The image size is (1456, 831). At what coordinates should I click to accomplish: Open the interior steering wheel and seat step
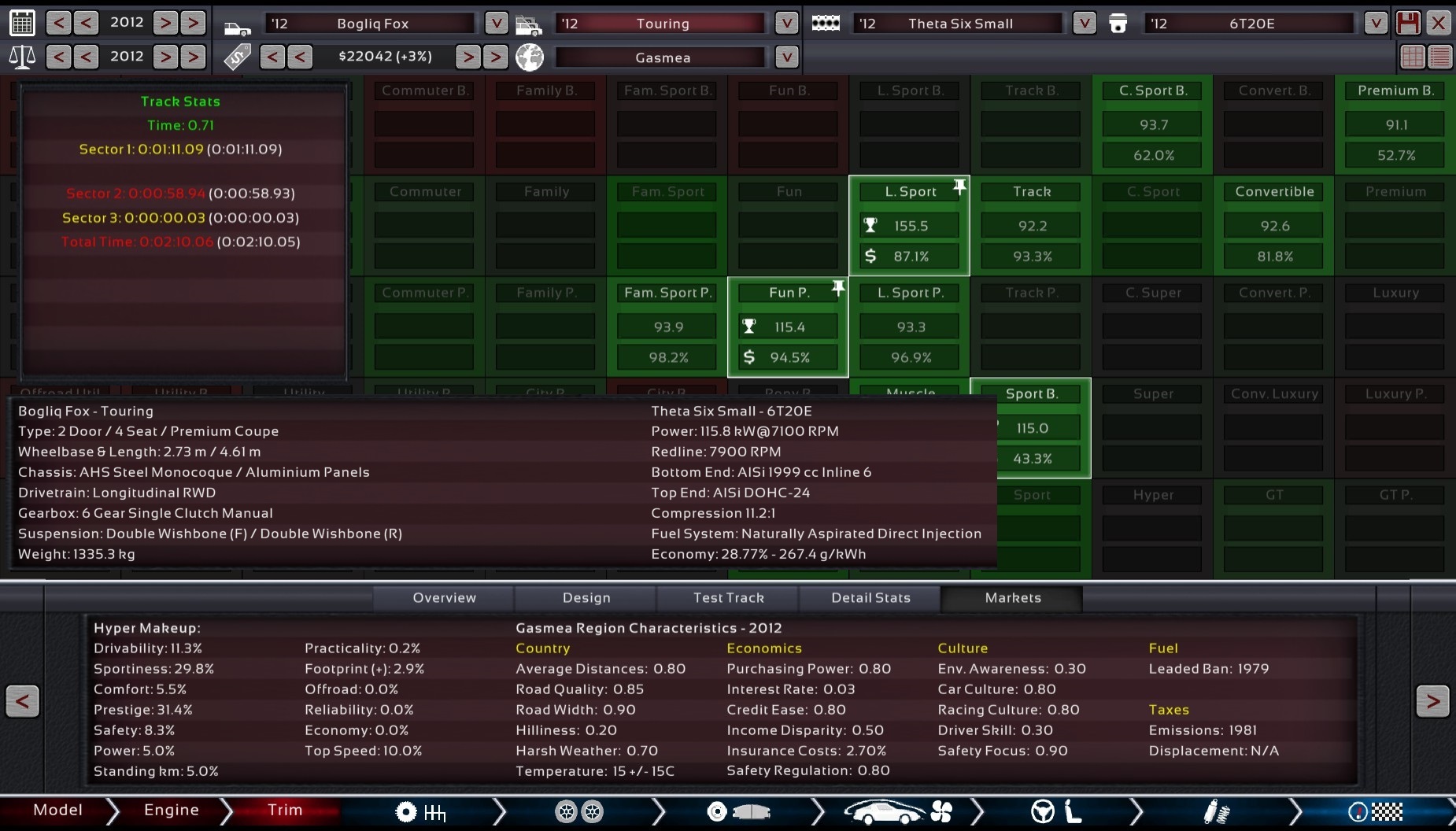1056,812
